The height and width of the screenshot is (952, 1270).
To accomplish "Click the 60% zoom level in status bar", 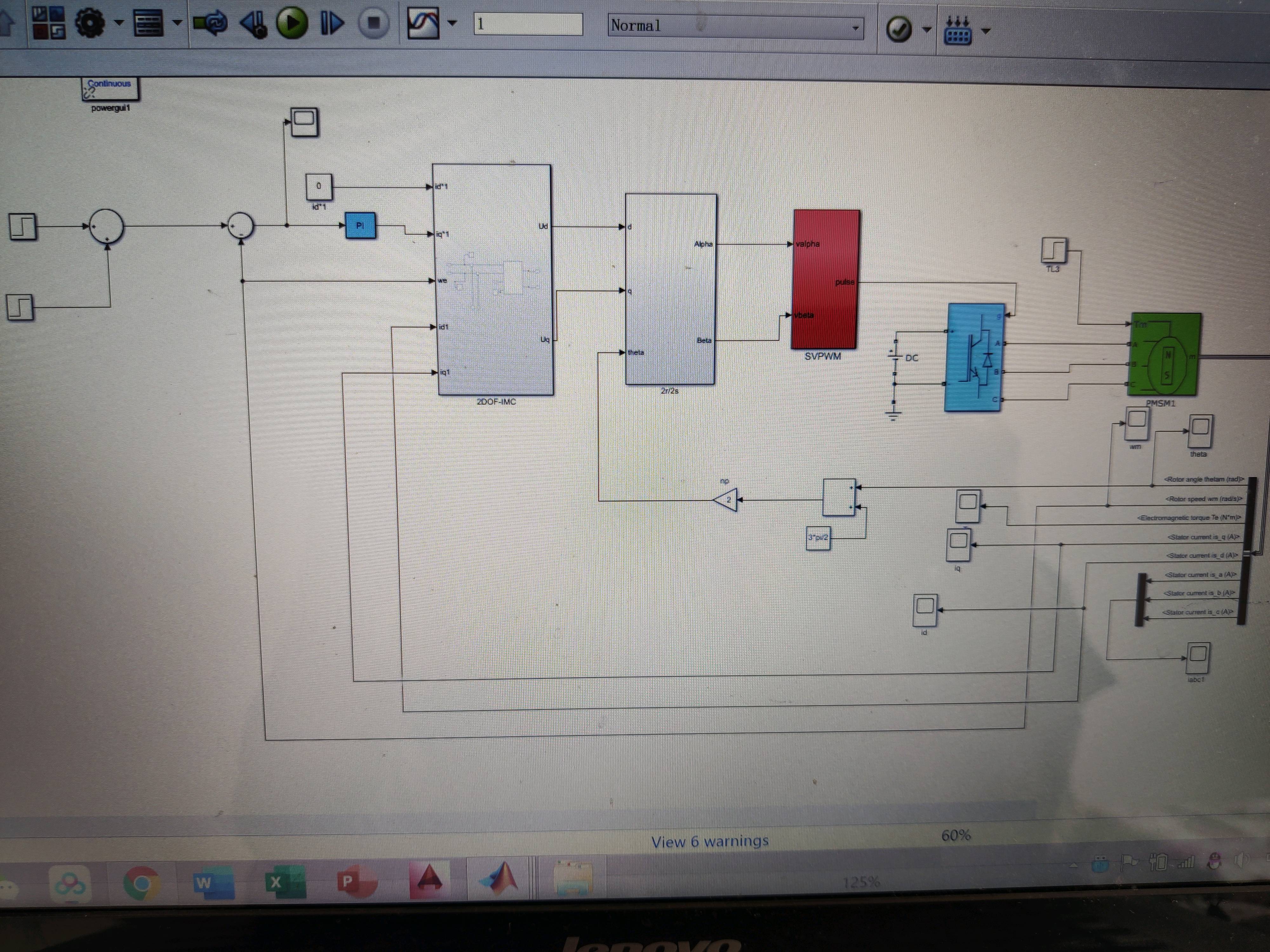I will (956, 836).
